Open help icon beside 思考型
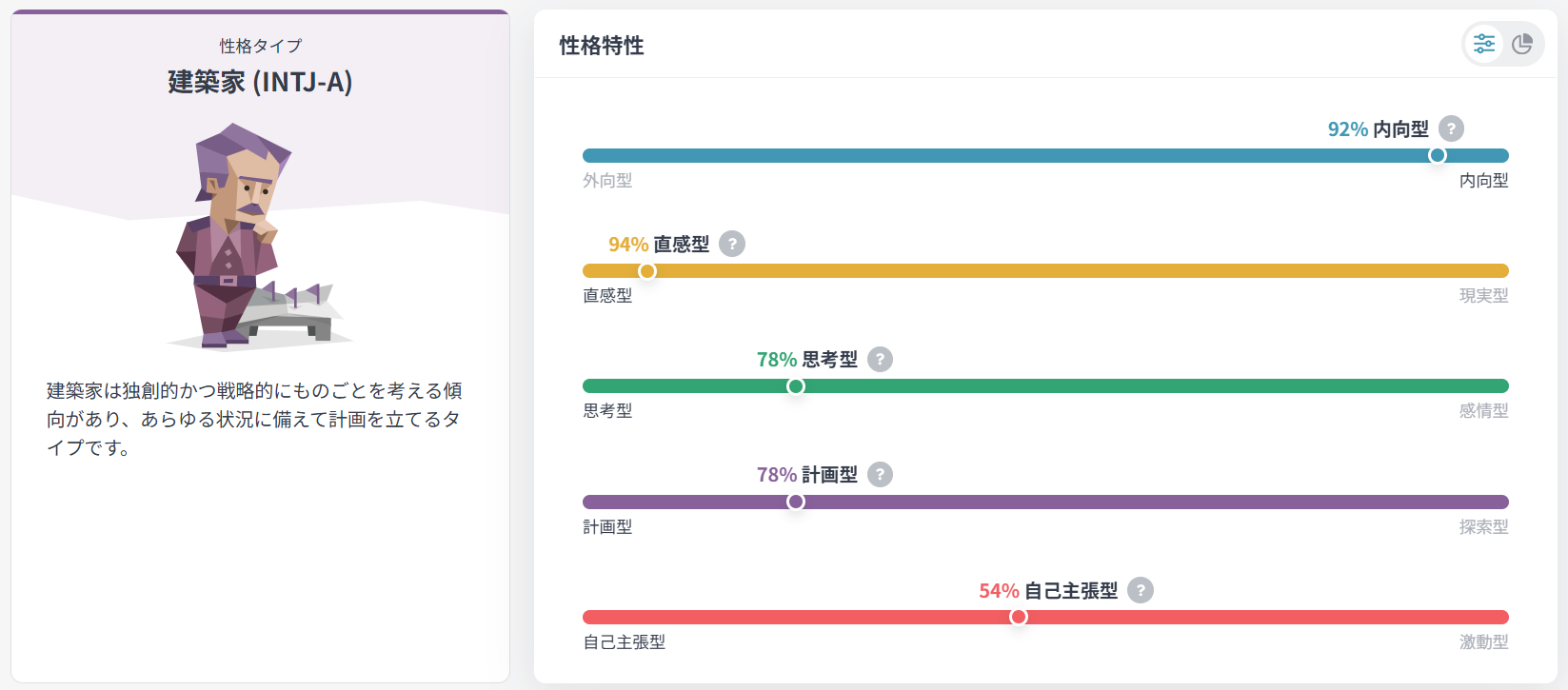1568x690 pixels. 880,359
